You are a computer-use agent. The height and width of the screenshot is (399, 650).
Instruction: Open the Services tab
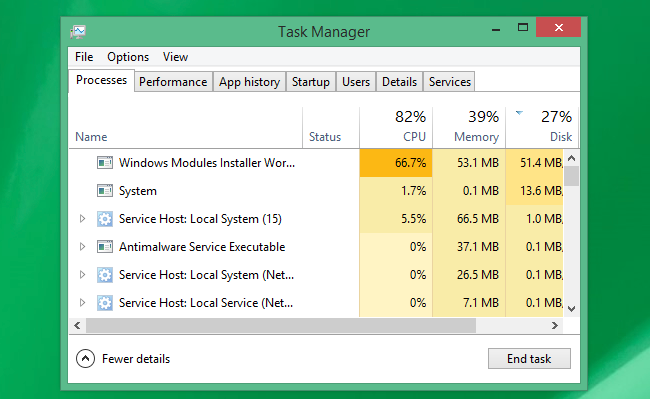[x=450, y=82]
